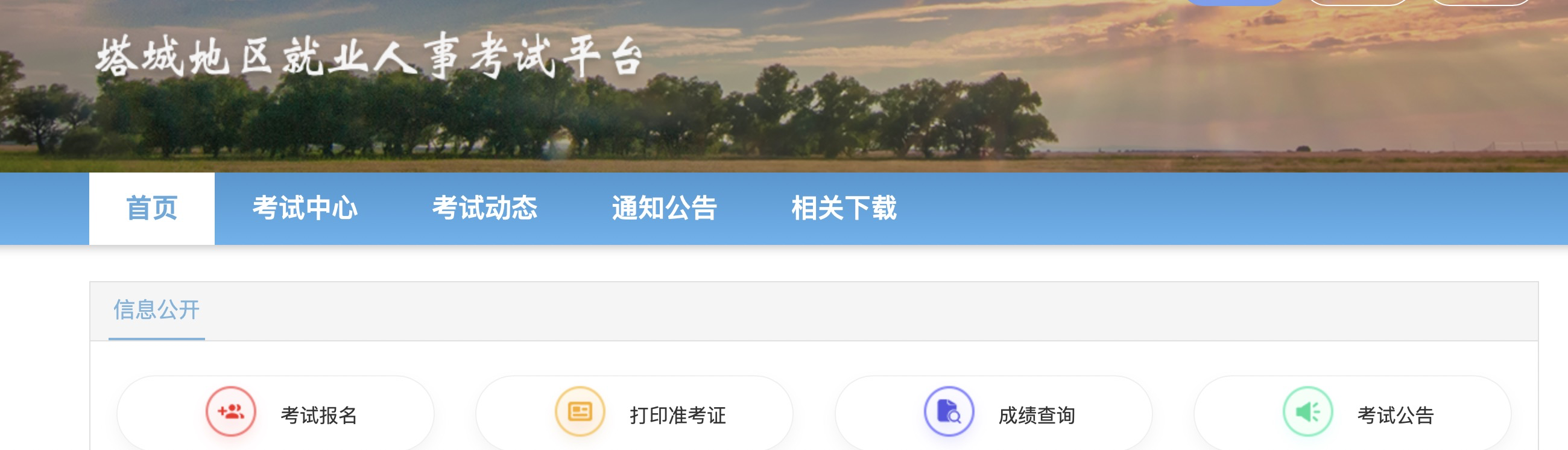Switch to the 信息公开 tab
Image resolution: width=1568 pixels, height=450 pixels.
(x=157, y=311)
